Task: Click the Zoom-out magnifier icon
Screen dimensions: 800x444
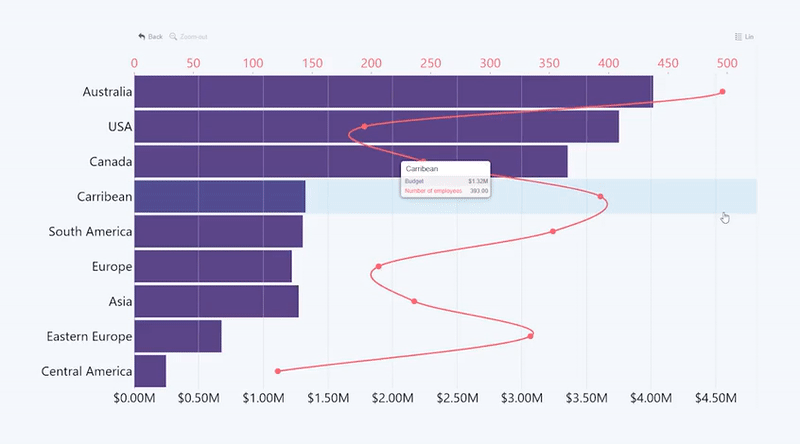Action: pos(173,36)
